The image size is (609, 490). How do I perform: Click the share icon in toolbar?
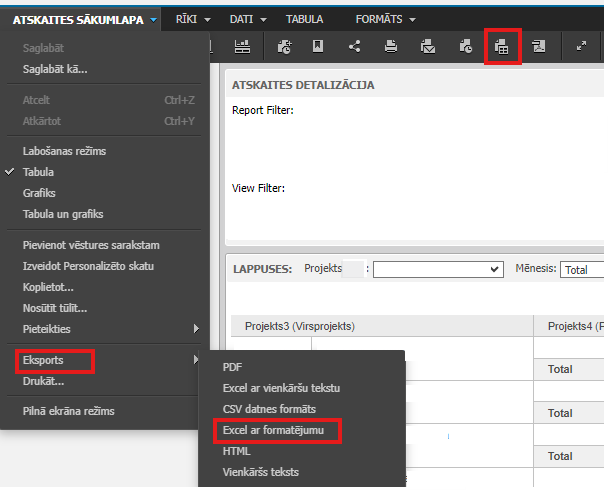(354, 47)
